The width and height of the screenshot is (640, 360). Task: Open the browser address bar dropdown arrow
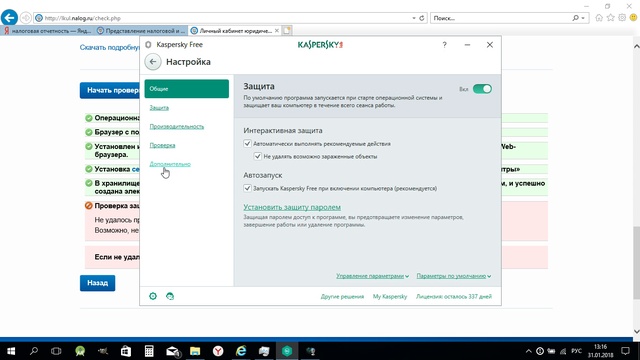[x=413, y=18]
